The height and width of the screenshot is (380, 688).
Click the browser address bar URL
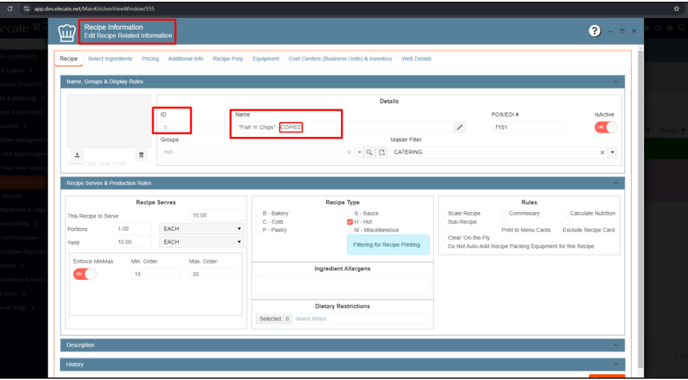click(x=94, y=9)
